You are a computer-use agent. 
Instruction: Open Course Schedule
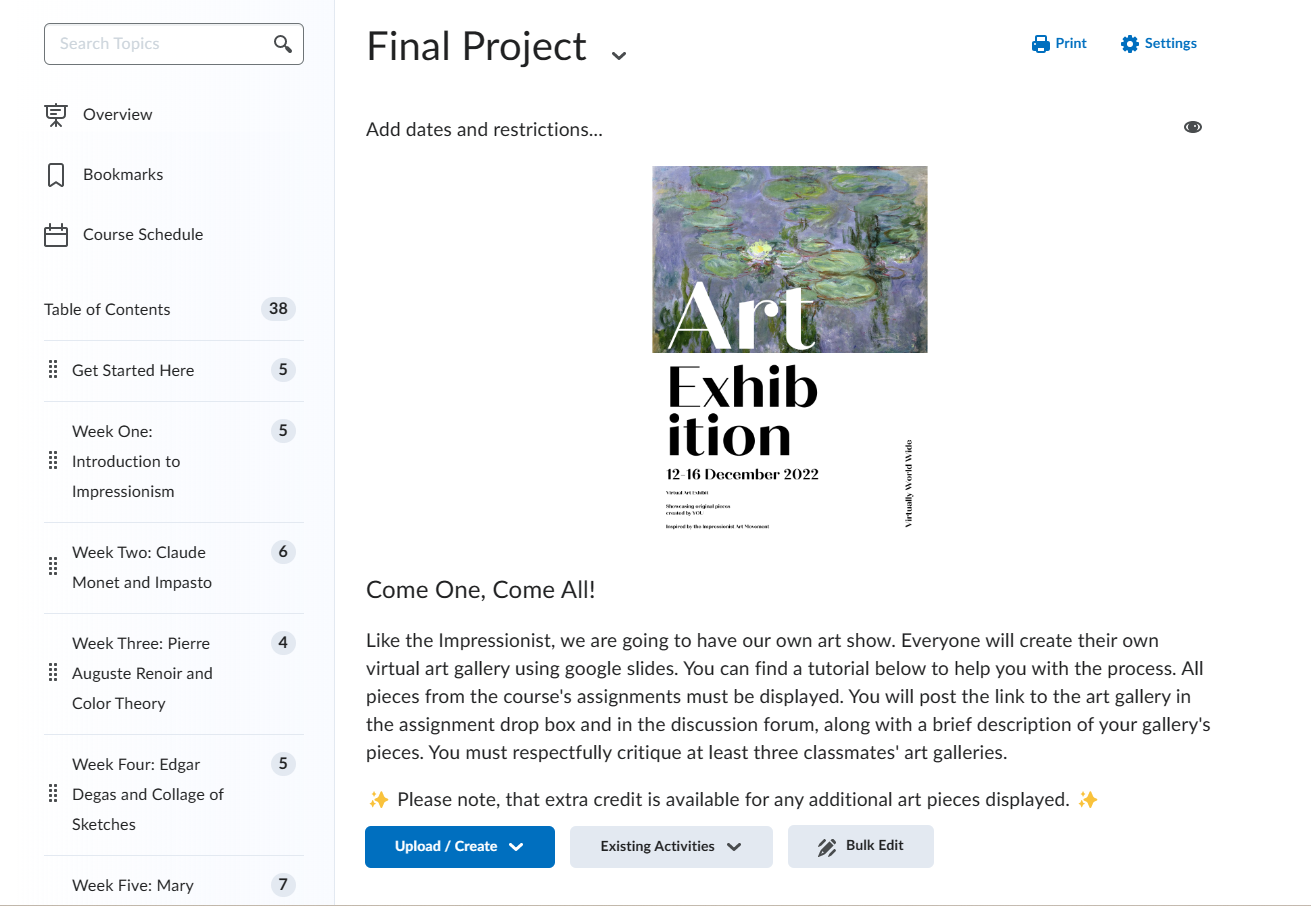[143, 235]
